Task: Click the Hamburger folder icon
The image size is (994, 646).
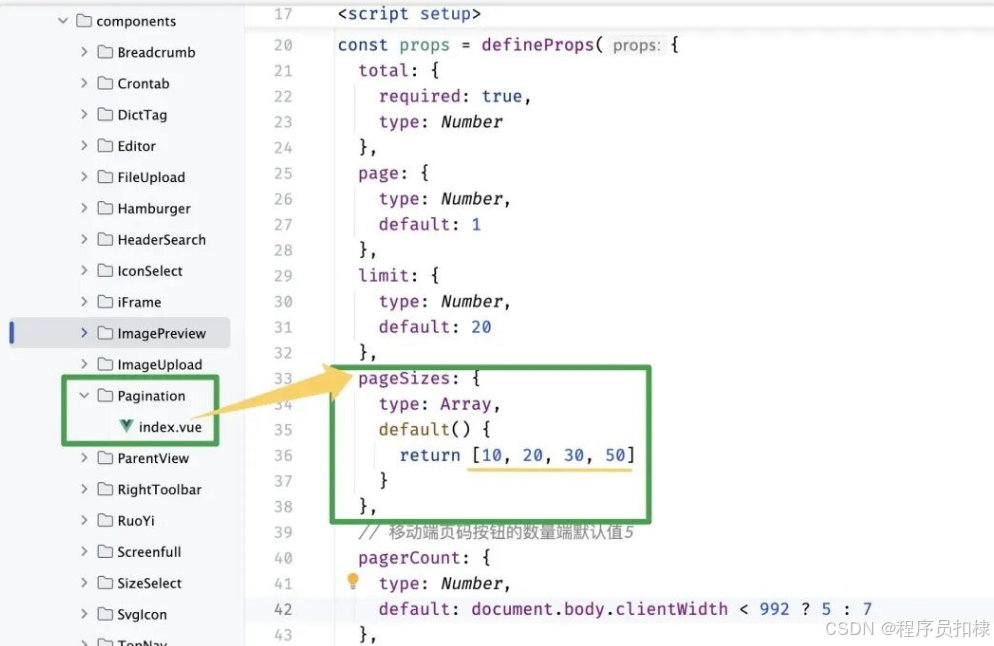Action: (105, 208)
